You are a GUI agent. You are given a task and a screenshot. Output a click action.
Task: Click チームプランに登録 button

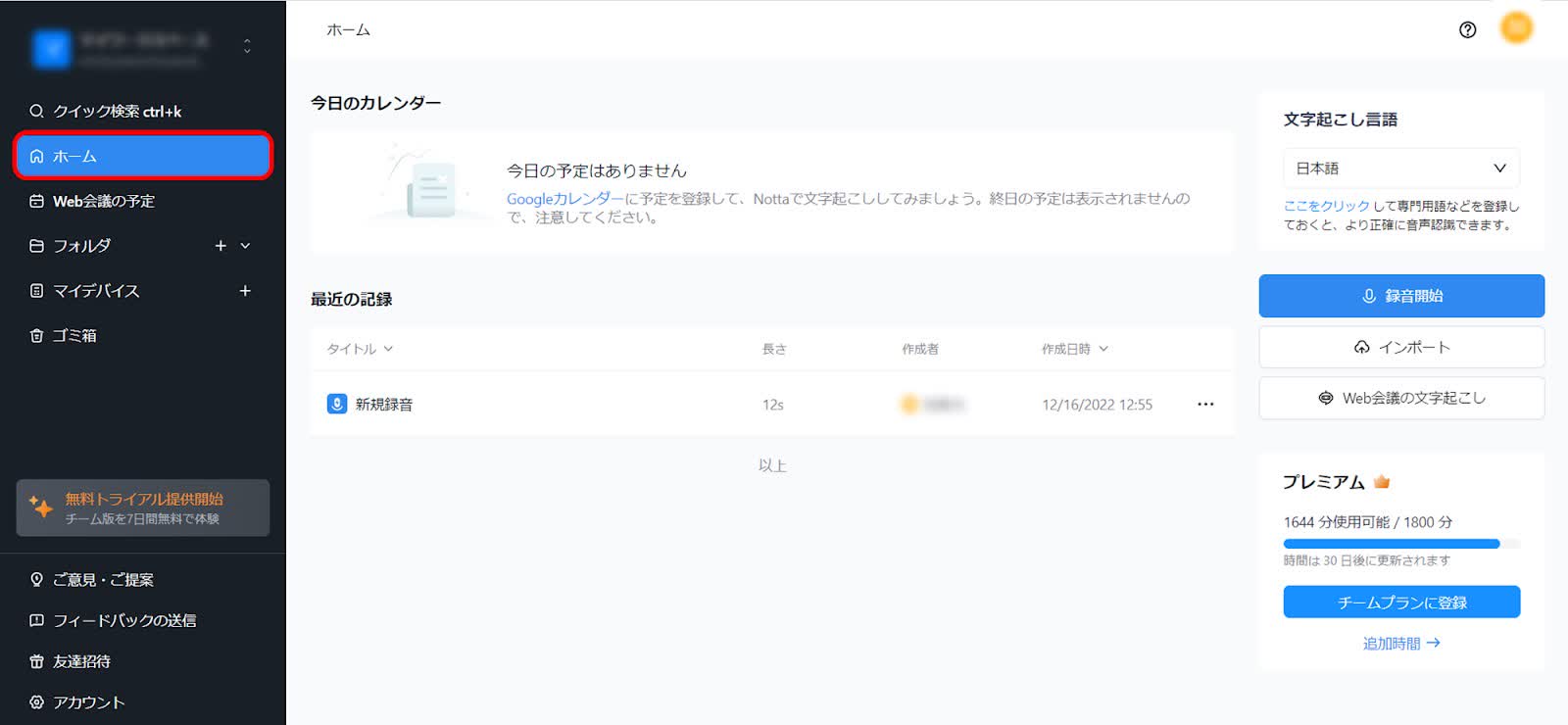coord(1401,603)
